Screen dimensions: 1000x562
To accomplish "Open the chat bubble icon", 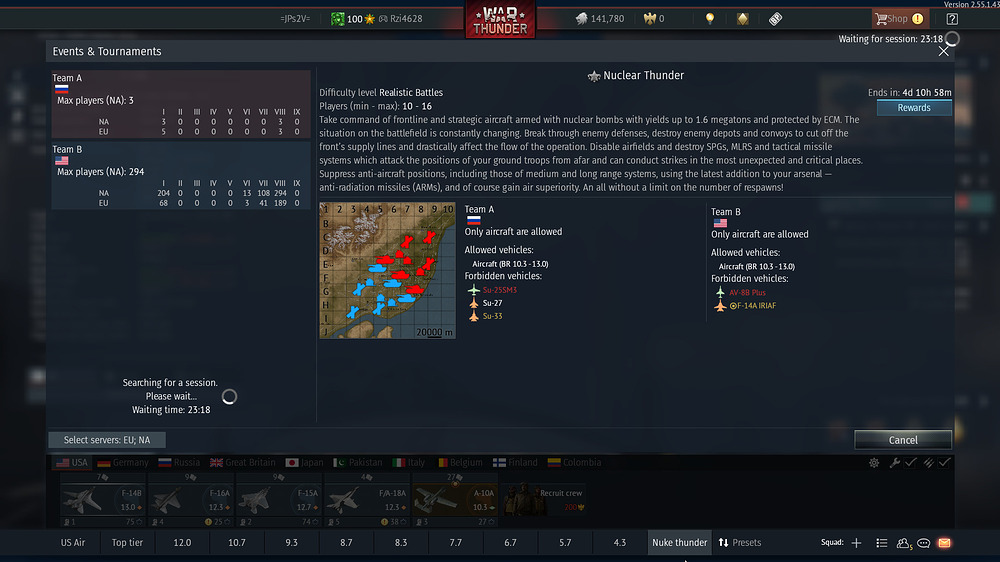I will coord(923,544).
